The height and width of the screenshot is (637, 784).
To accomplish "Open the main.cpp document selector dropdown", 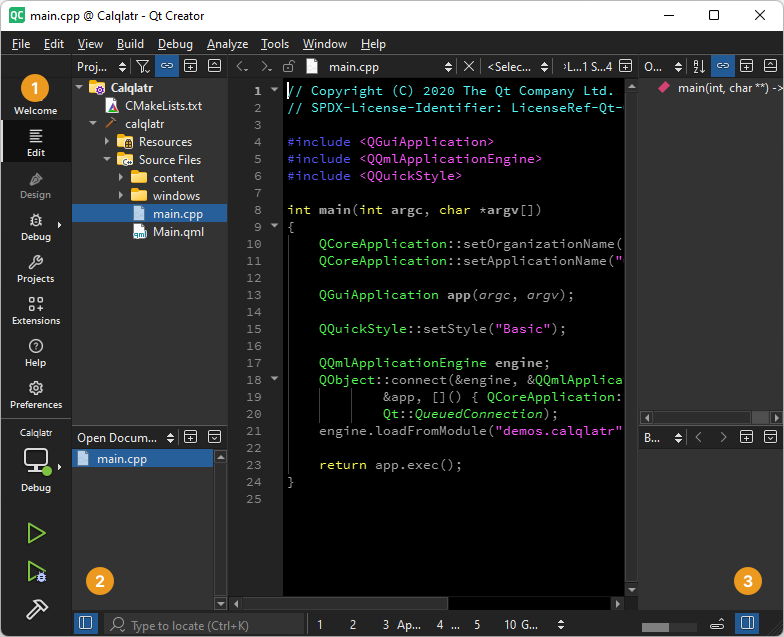I will (x=390, y=66).
